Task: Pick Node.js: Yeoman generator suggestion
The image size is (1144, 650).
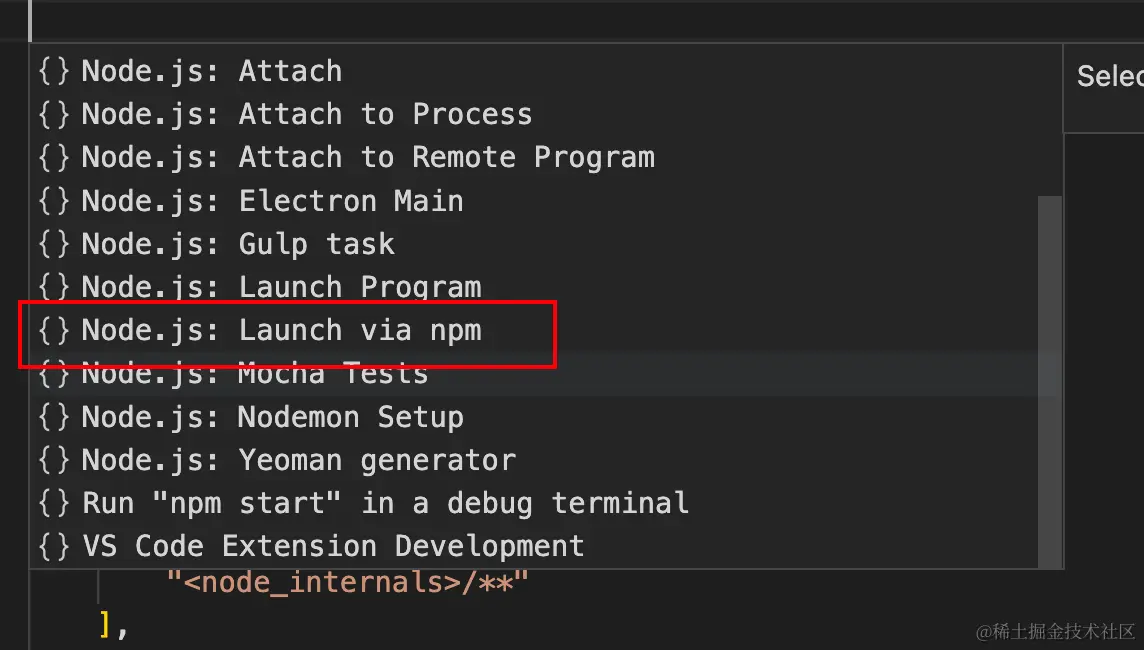Action: tap(298, 460)
